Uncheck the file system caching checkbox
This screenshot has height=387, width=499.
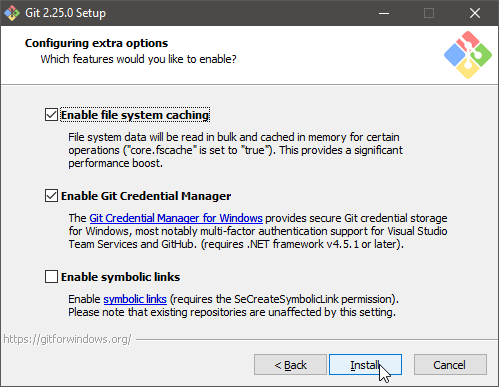coord(51,115)
